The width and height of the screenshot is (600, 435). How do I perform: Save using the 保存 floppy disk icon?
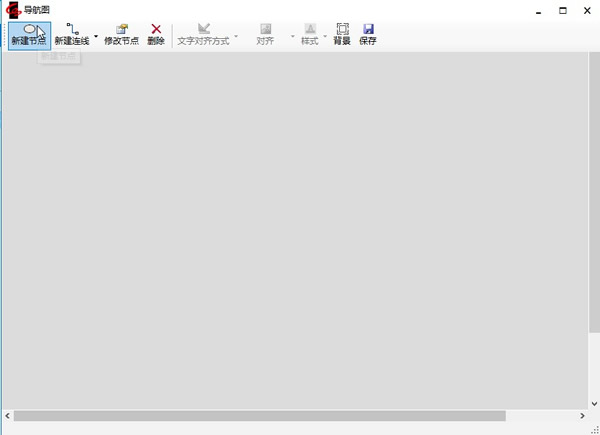point(368,35)
